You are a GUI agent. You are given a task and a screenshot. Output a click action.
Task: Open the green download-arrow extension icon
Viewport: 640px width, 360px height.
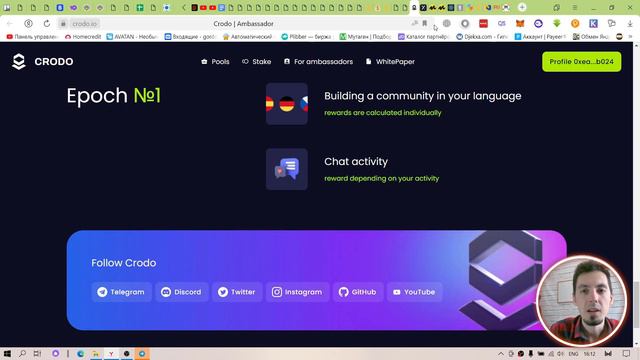pos(556,24)
